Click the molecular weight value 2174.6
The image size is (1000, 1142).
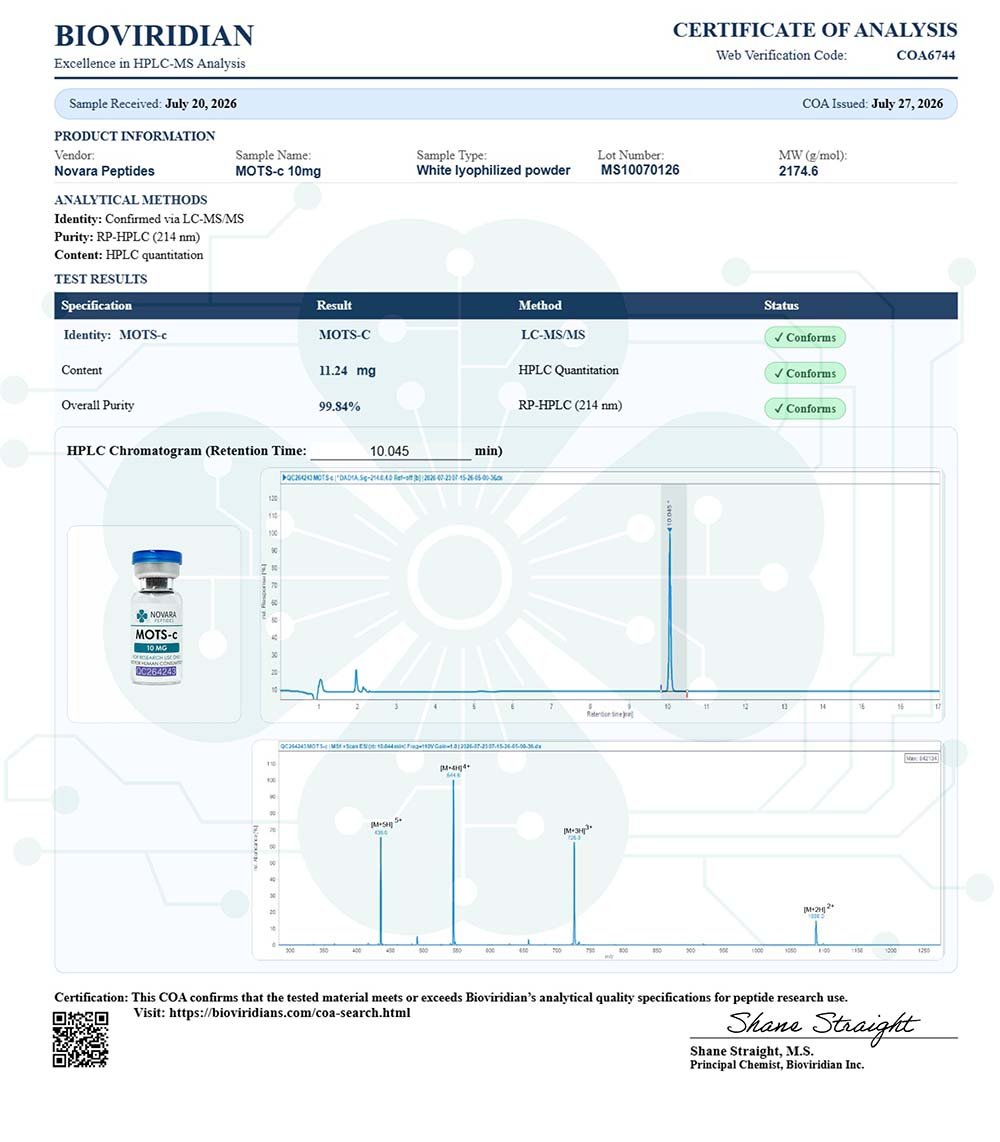[x=798, y=171]
